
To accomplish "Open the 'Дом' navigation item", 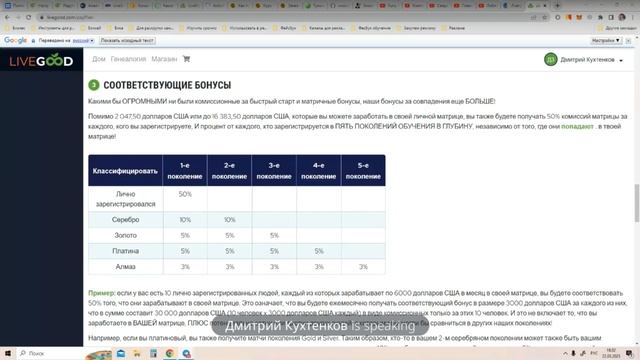I will tap(99, 59).
